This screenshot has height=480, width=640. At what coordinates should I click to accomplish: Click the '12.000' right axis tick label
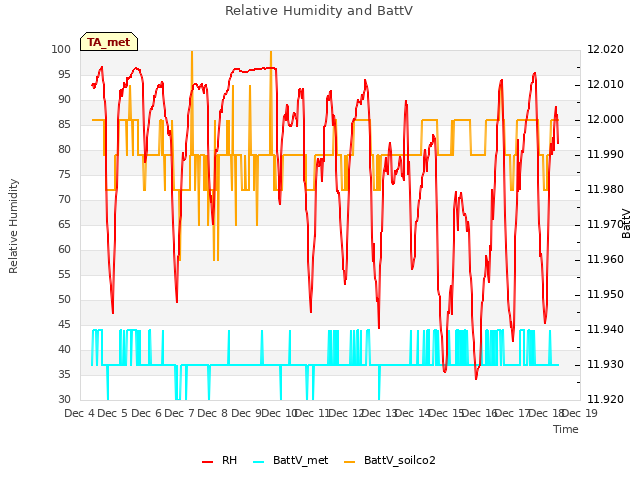[x=605, y=119]
